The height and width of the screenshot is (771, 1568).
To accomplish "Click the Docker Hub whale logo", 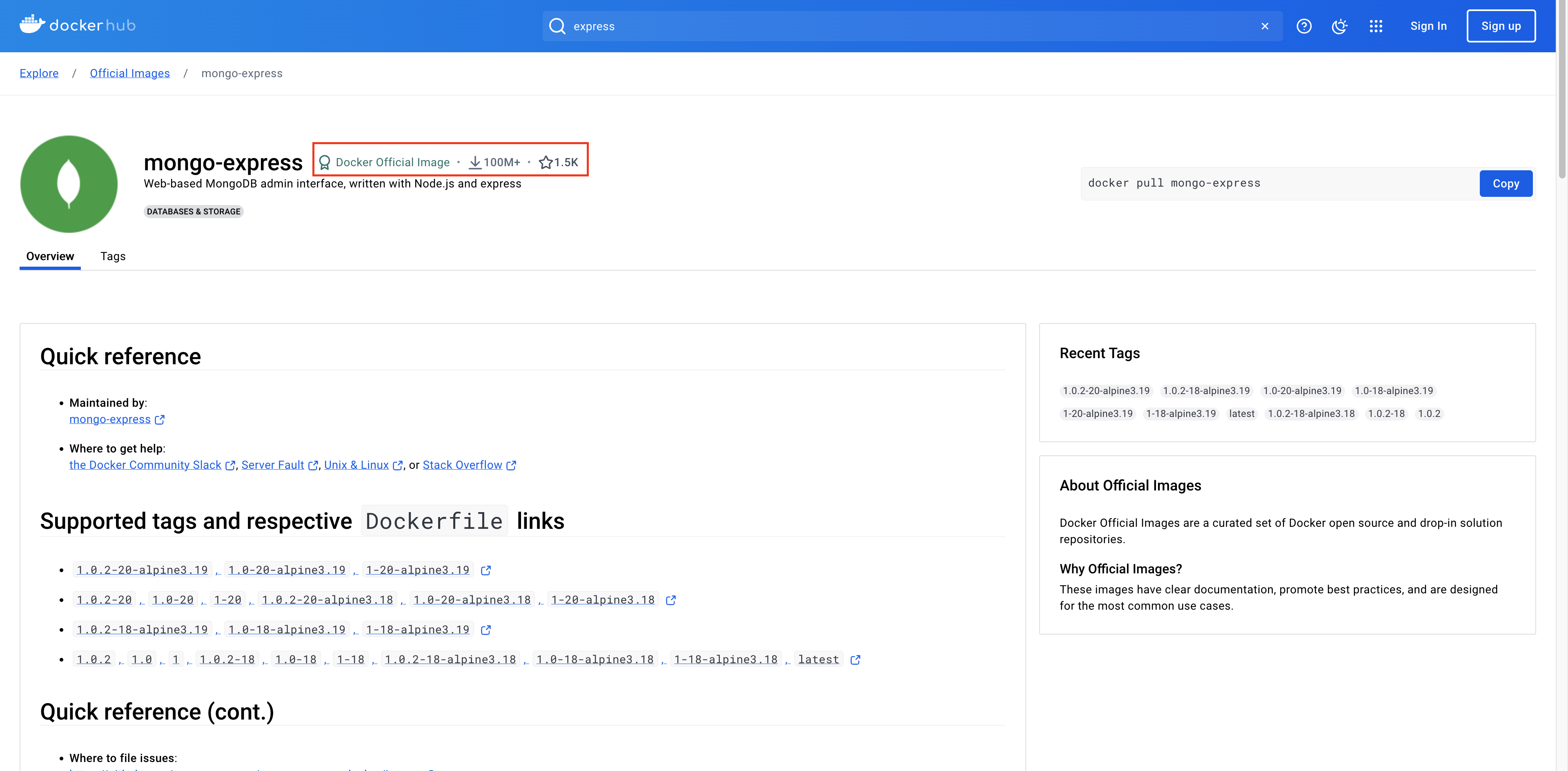I will [x=32, y=25].
